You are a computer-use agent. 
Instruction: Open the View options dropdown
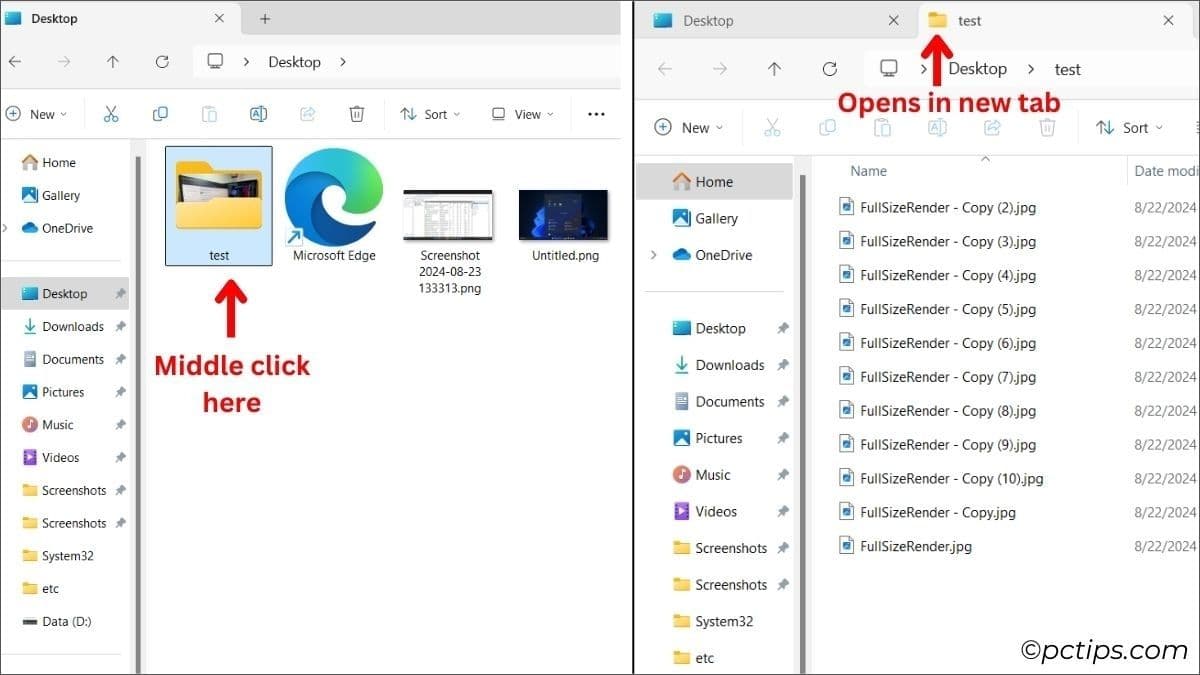point(521,113)
